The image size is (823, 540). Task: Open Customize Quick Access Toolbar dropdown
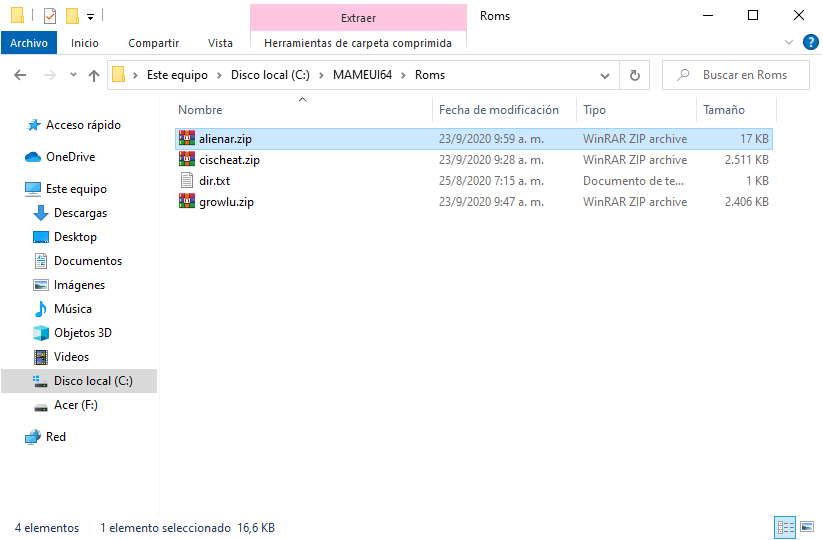click(x=90, y=17)
